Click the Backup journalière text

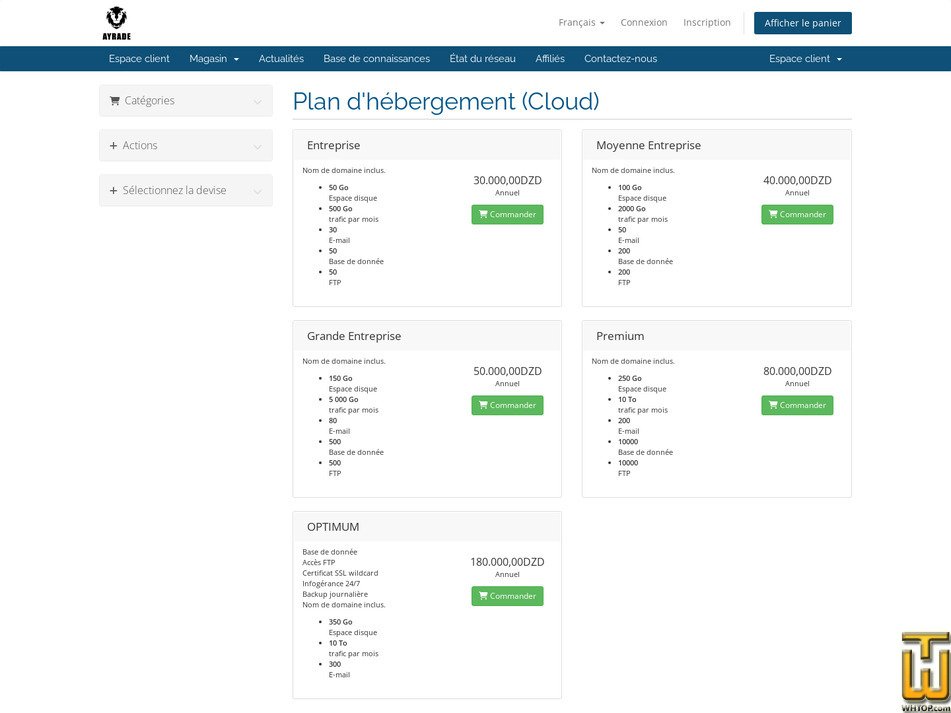point(335,594)
